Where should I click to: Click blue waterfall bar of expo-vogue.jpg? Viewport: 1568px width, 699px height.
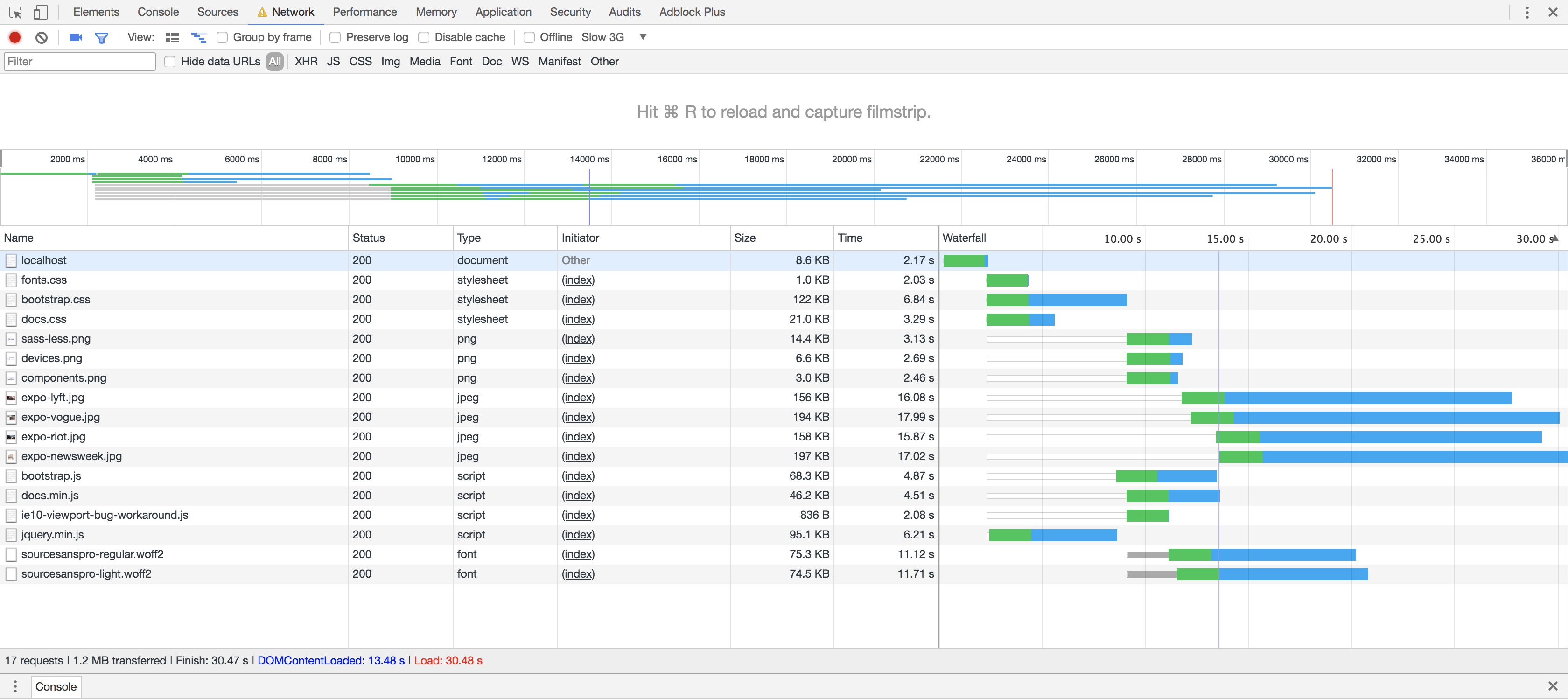(x=1394, y=418)
